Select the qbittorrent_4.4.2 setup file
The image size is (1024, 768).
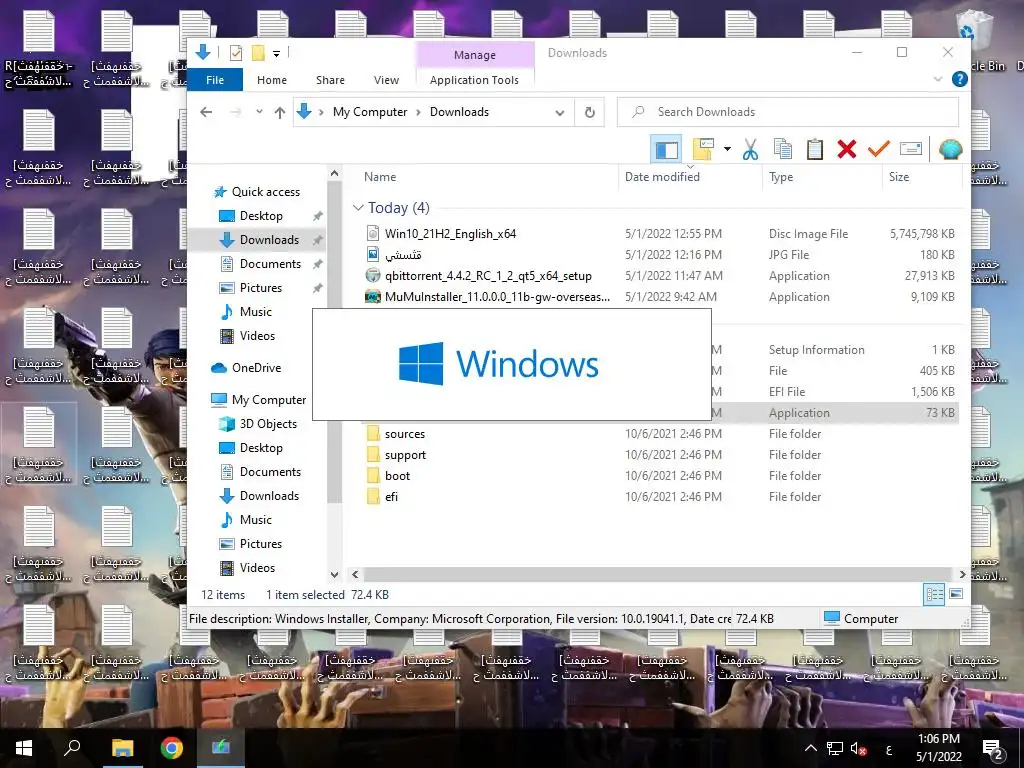coord(488,276)
